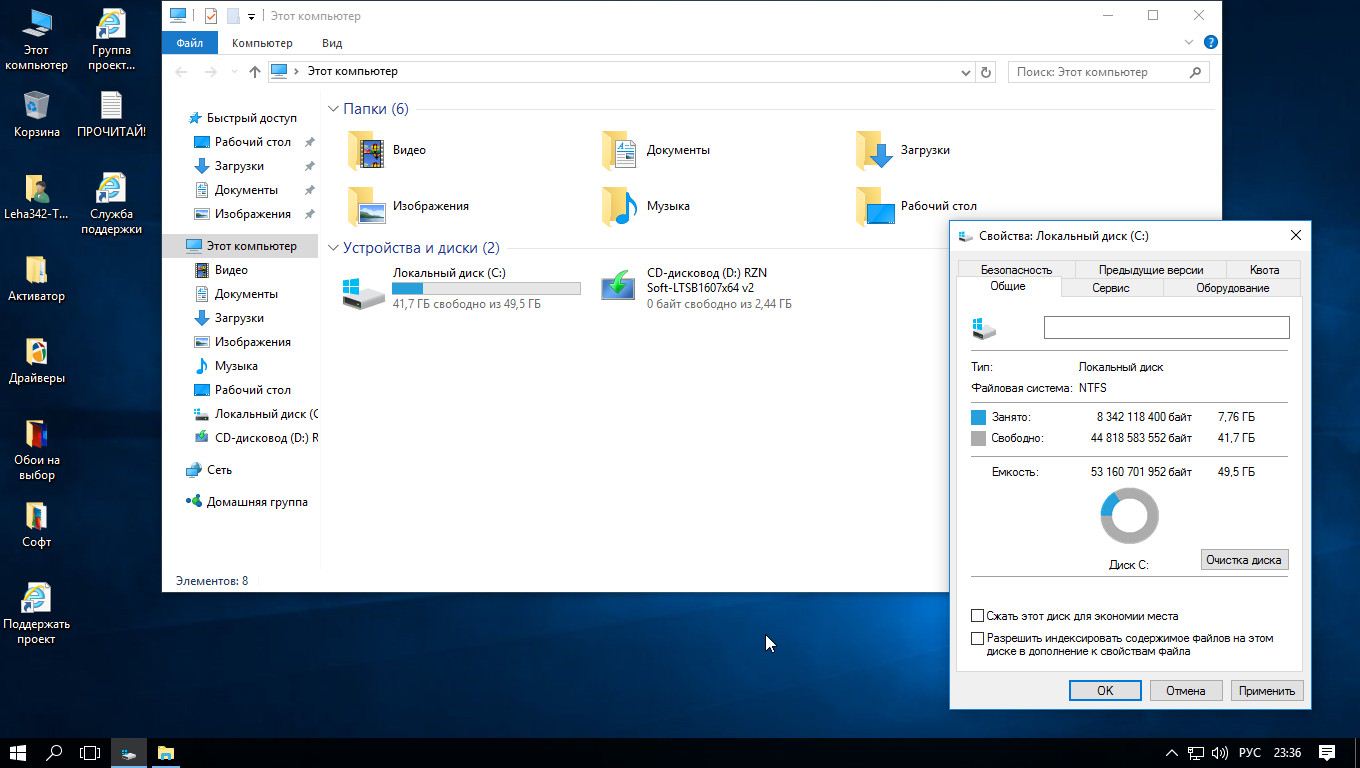Viewport: 1360px width, 768px height.
Task: Click the disk label name field
Action: point(1166,327)
